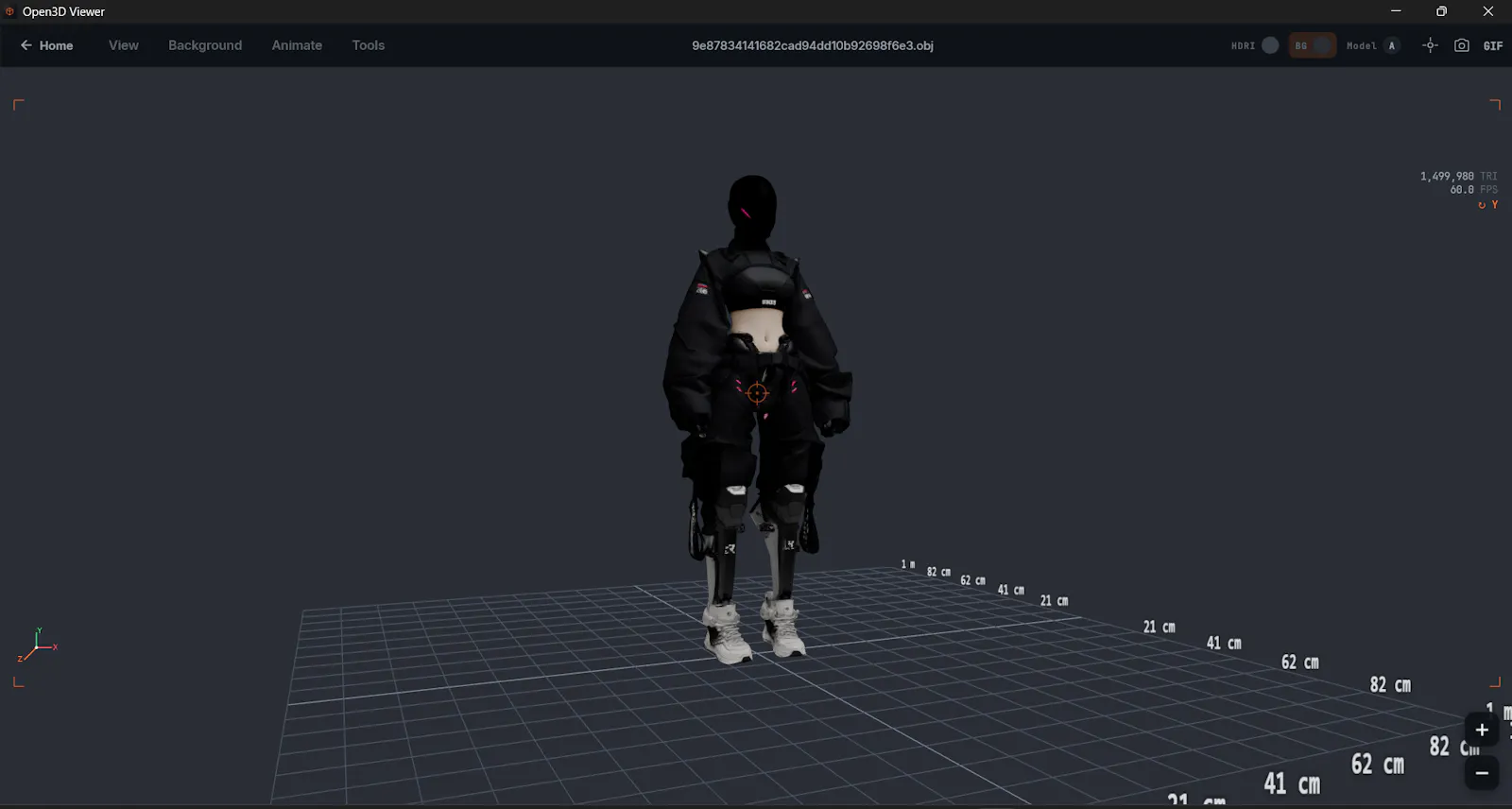Close the Open3D Viewer window
This screenshot has height=809, width=1512.
coord(1488,11)
